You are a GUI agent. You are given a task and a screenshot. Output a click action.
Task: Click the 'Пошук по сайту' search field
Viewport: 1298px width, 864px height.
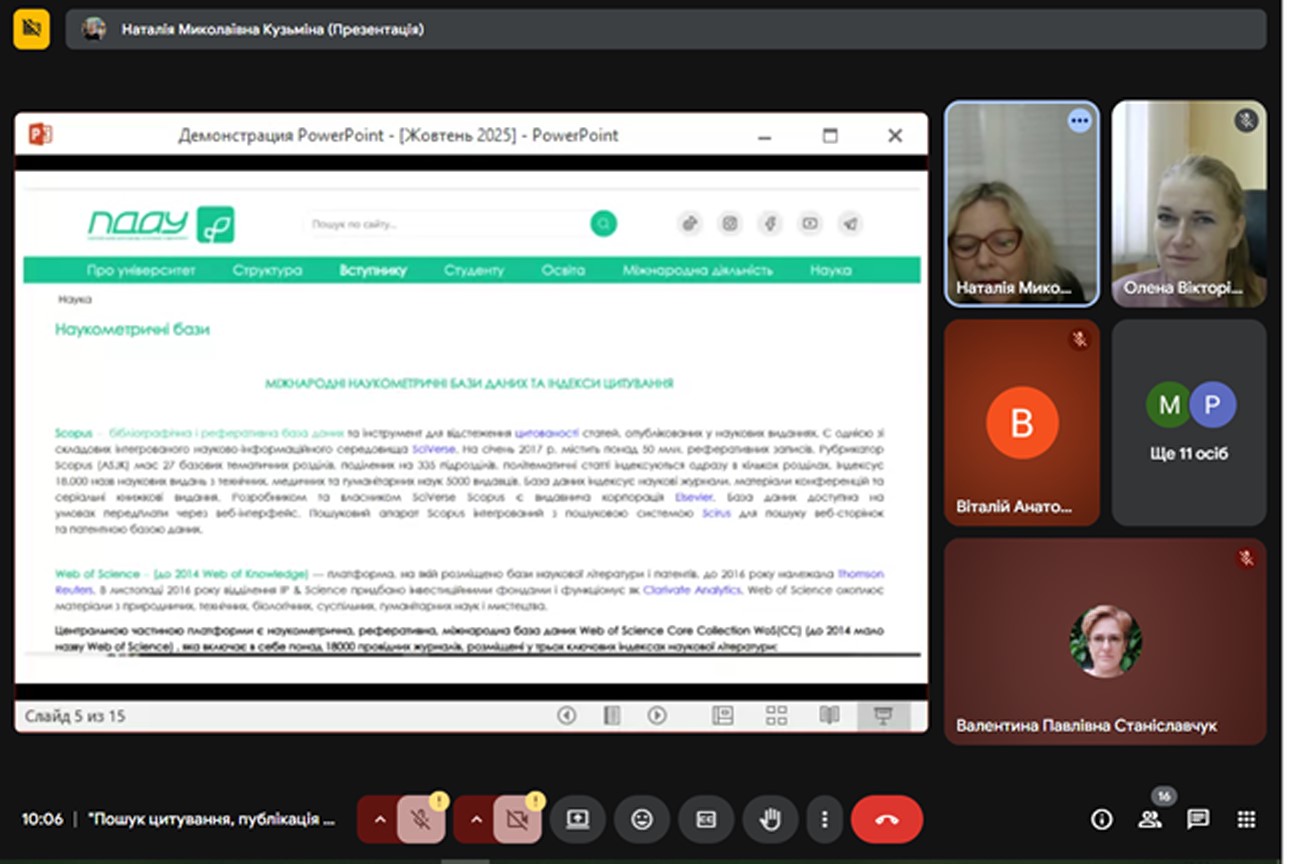[445, 224]
